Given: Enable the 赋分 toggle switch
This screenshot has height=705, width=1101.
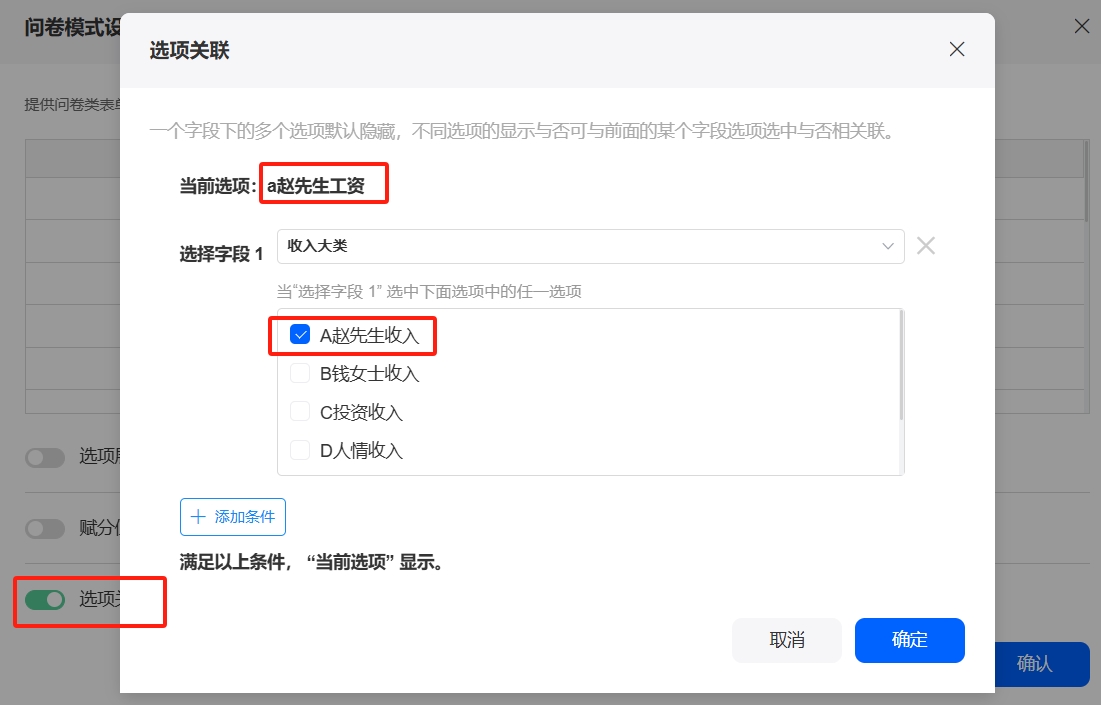Looking at the screenshot, I should point(45,529).
